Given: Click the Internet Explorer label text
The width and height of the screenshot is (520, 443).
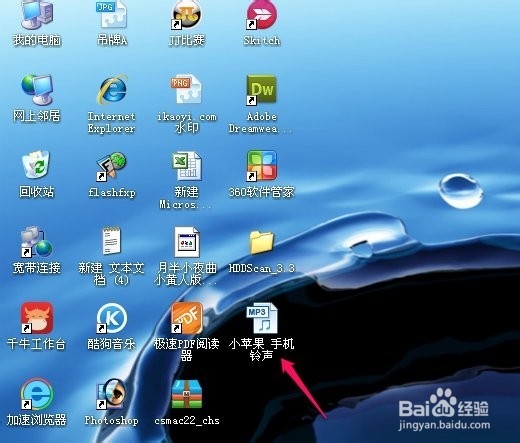Looking at the screenshot, I should point(111,122).
